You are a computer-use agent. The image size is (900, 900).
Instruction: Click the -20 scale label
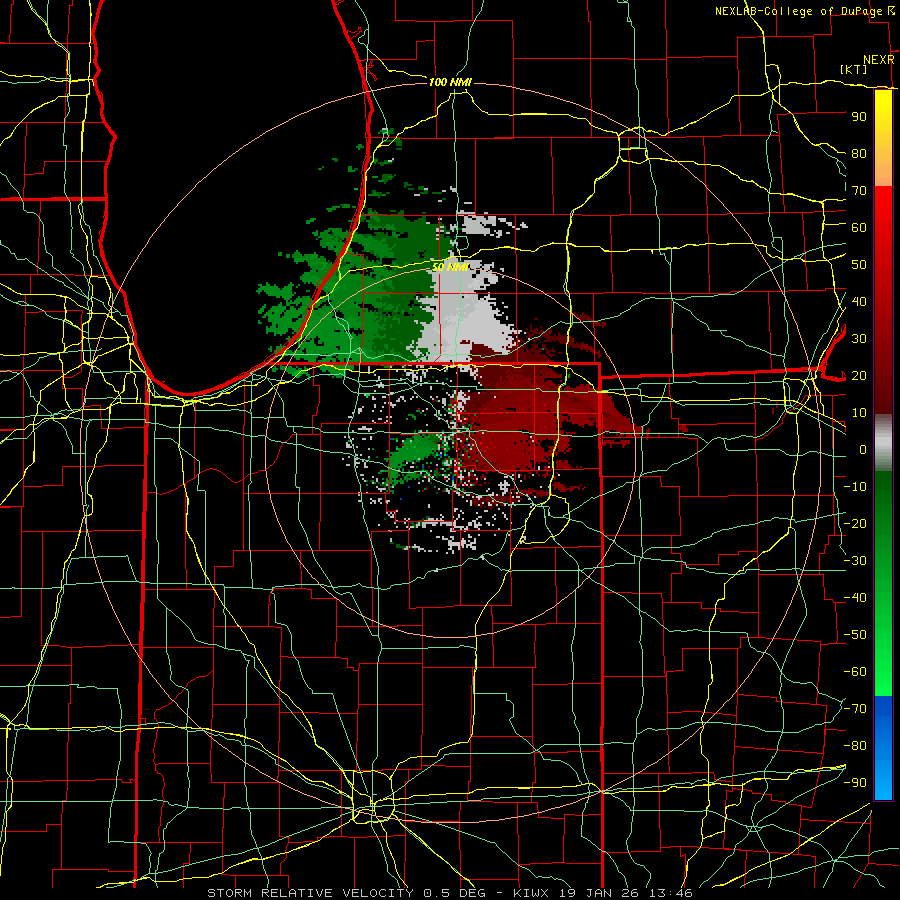[x=855, y=524]
